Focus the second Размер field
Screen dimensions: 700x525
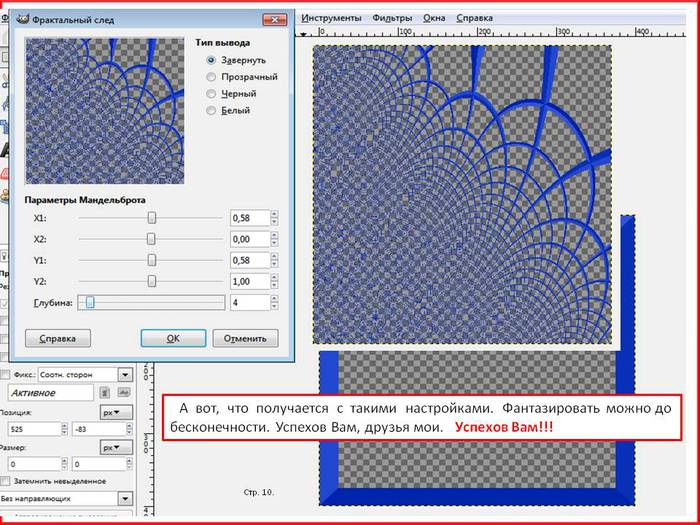tap(99, 464)
